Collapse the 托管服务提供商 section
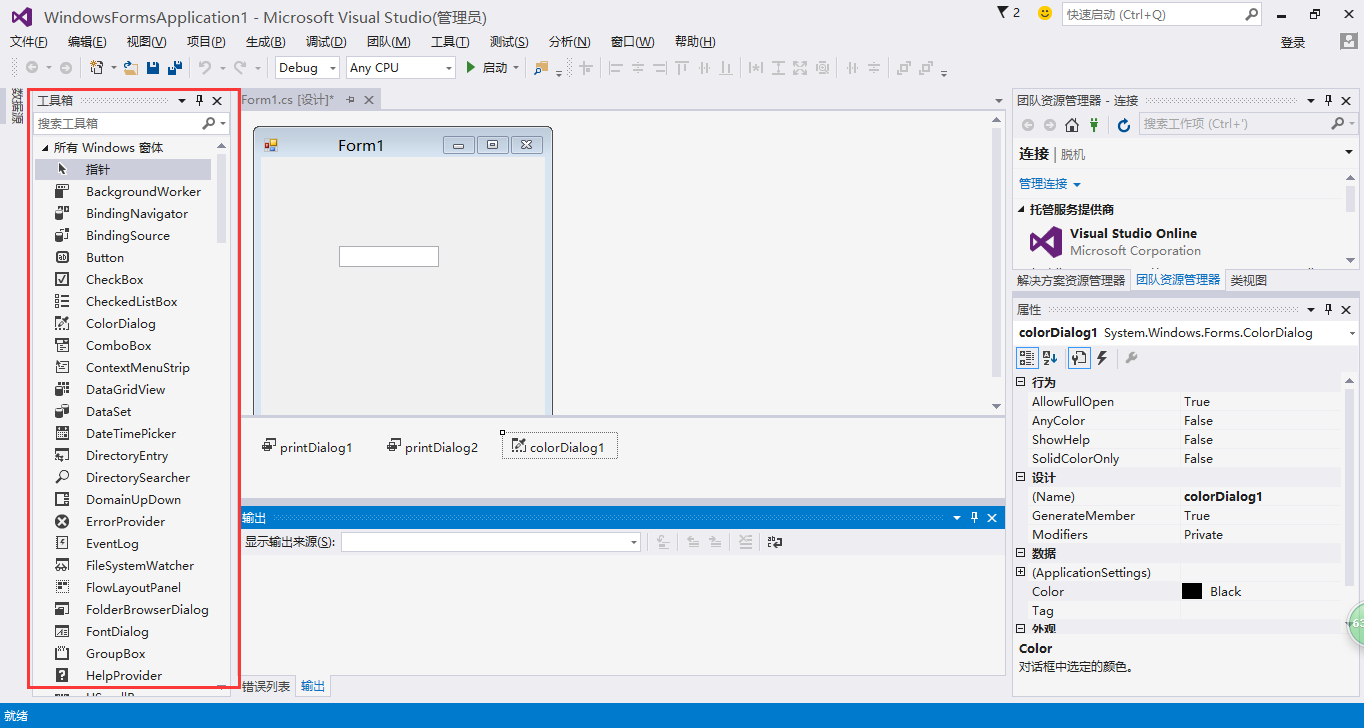The height and width of the screenshot is (728, 1364). [x=1022, y=209]
